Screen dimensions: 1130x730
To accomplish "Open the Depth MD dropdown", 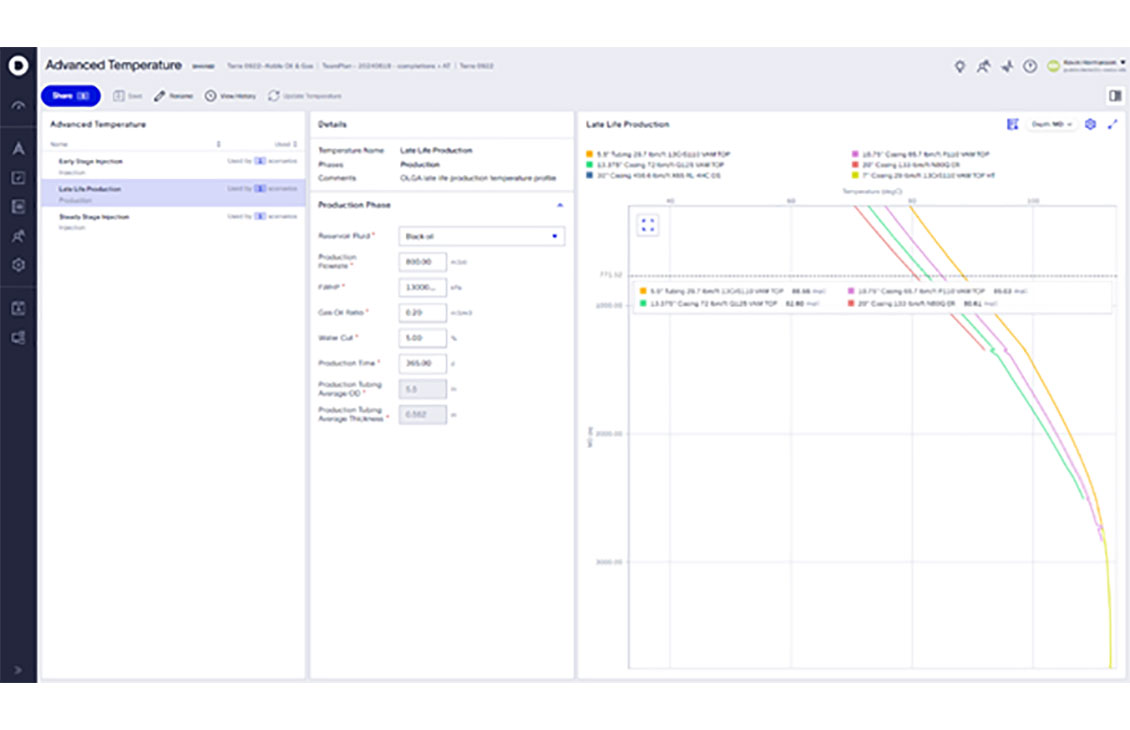I will pyautogui.click(x=1052, y=124).
